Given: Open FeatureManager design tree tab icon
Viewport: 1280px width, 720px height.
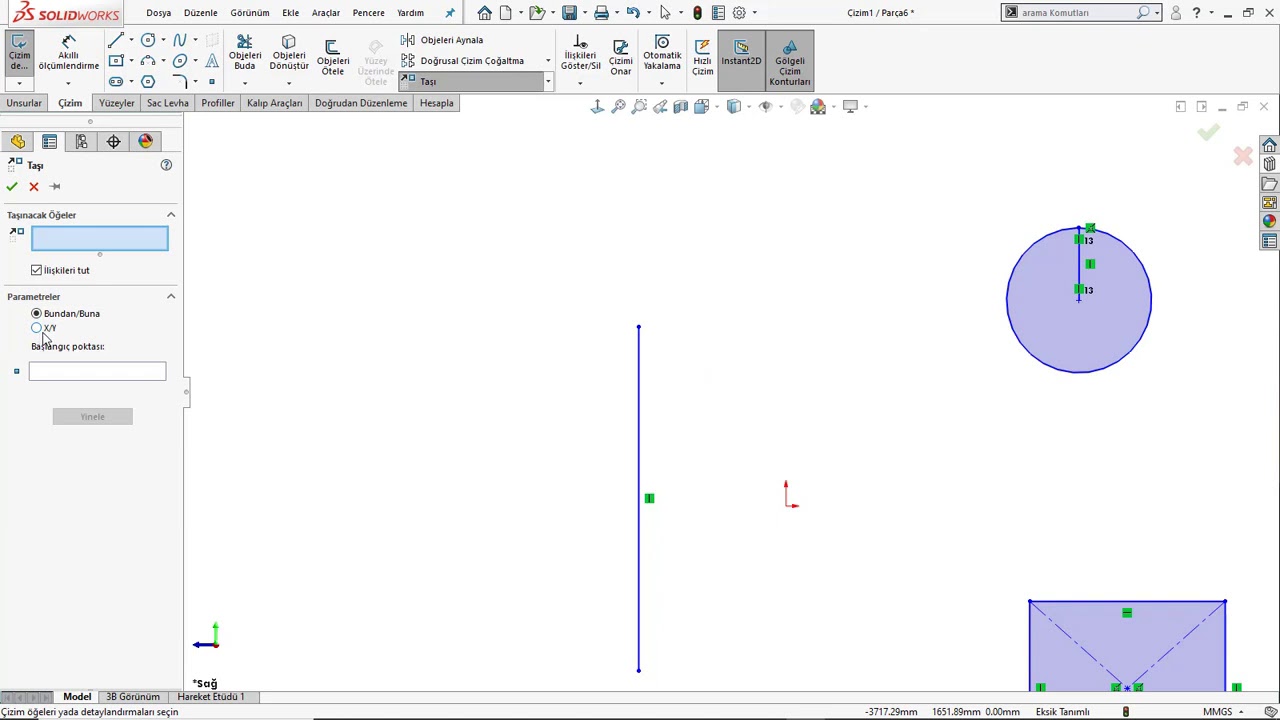Looking at the screenshot, I should tap(18, 142).
